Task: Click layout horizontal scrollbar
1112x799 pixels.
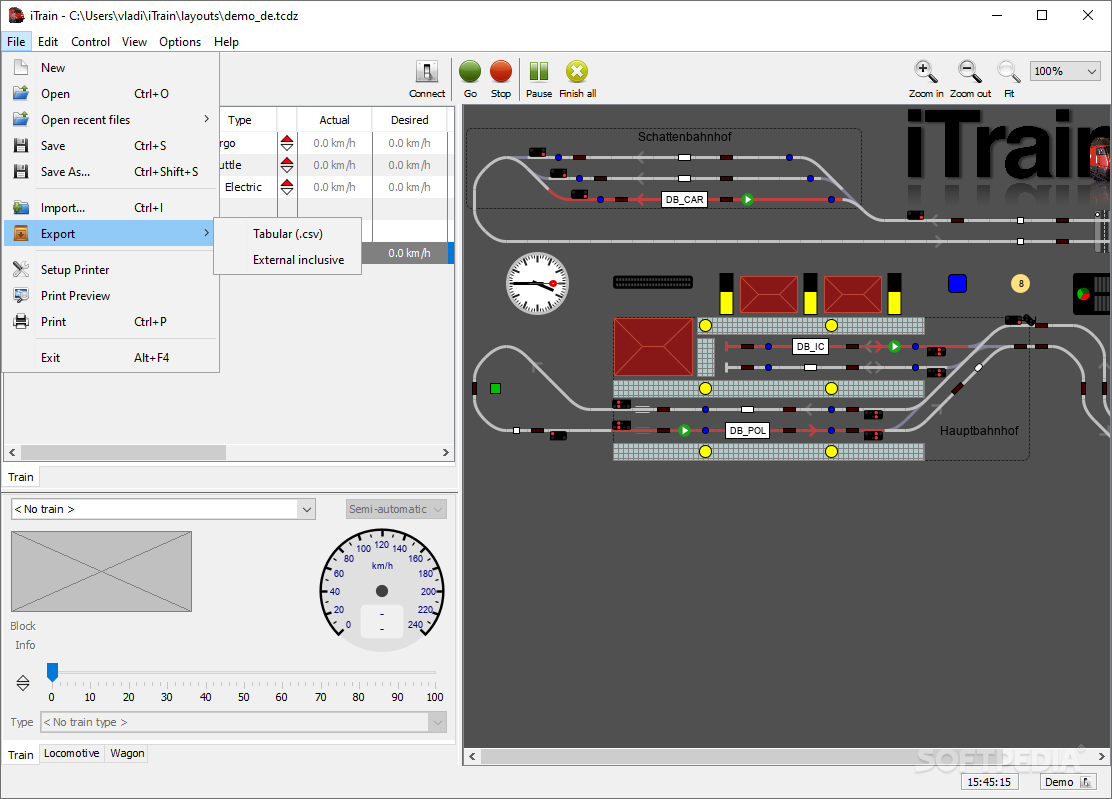Action: pos(785,756)
